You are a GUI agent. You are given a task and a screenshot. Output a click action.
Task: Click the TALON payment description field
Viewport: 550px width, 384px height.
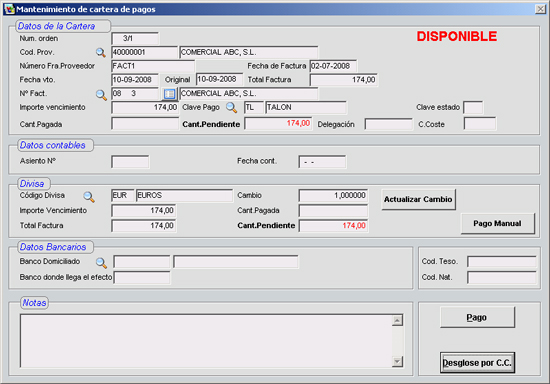point(306,108)
